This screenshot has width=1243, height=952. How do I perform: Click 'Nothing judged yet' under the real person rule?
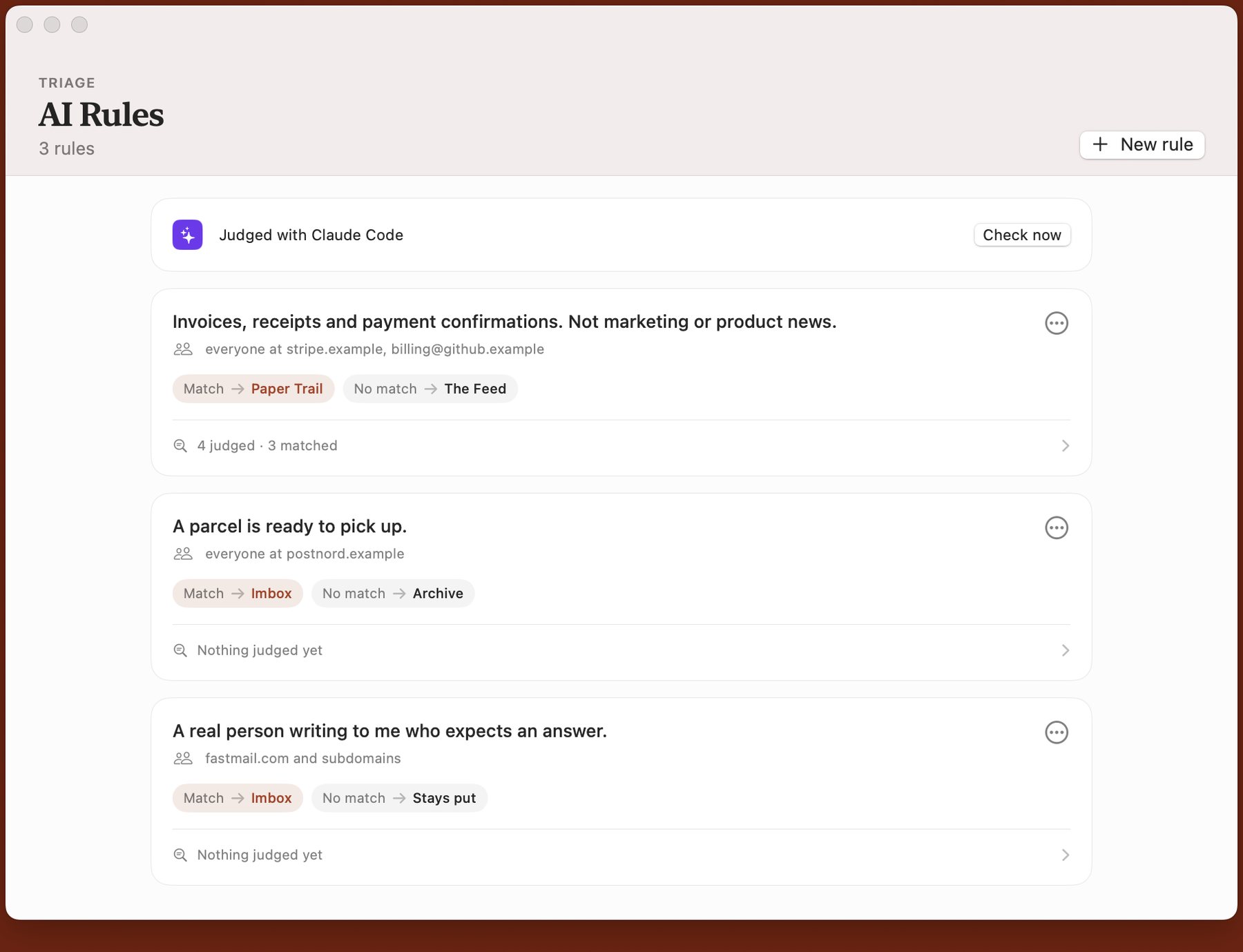pyautogui.click(x=260, y=855)
